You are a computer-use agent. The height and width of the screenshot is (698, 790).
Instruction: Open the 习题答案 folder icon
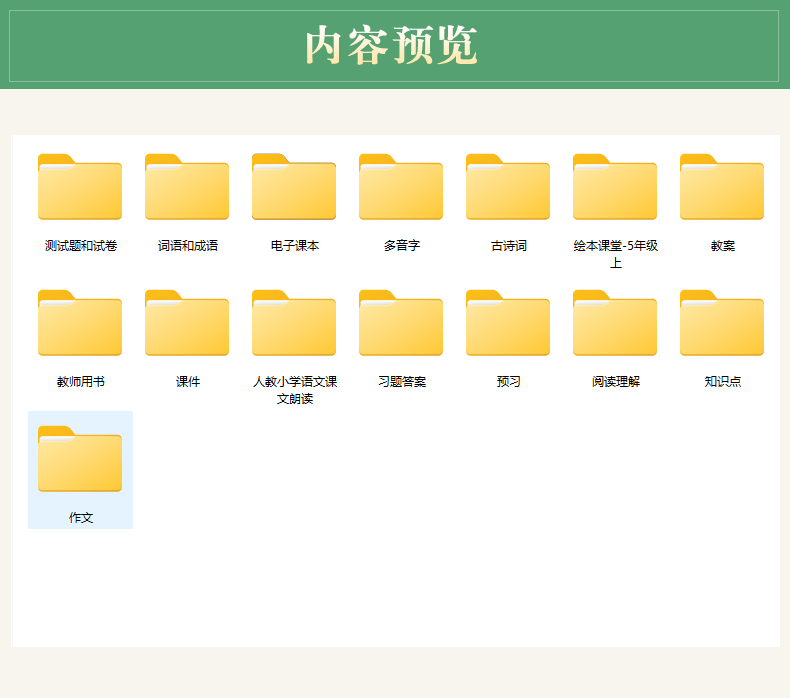point(401,323)
